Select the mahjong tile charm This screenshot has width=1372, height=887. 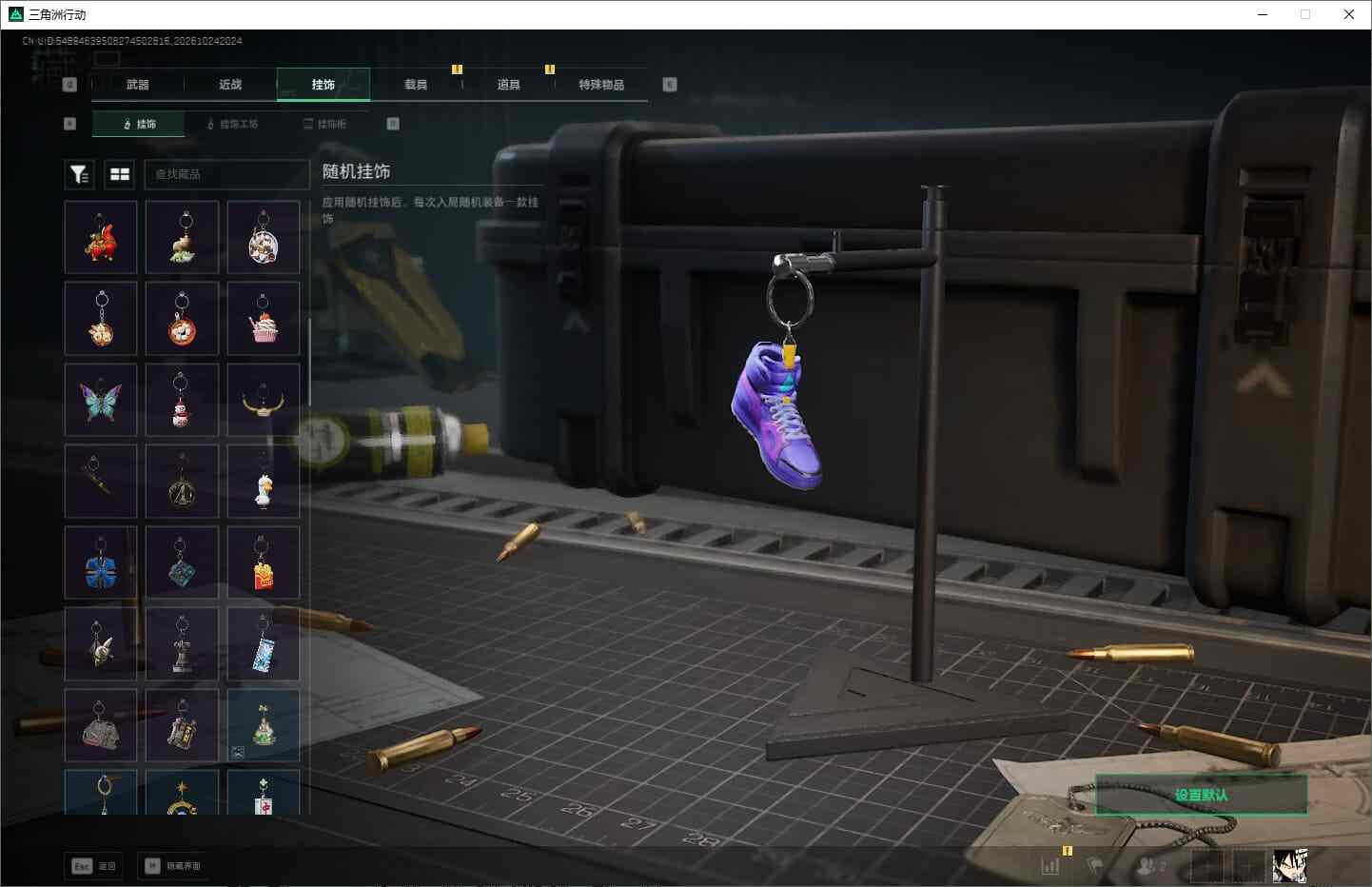[x=264, y=792]
